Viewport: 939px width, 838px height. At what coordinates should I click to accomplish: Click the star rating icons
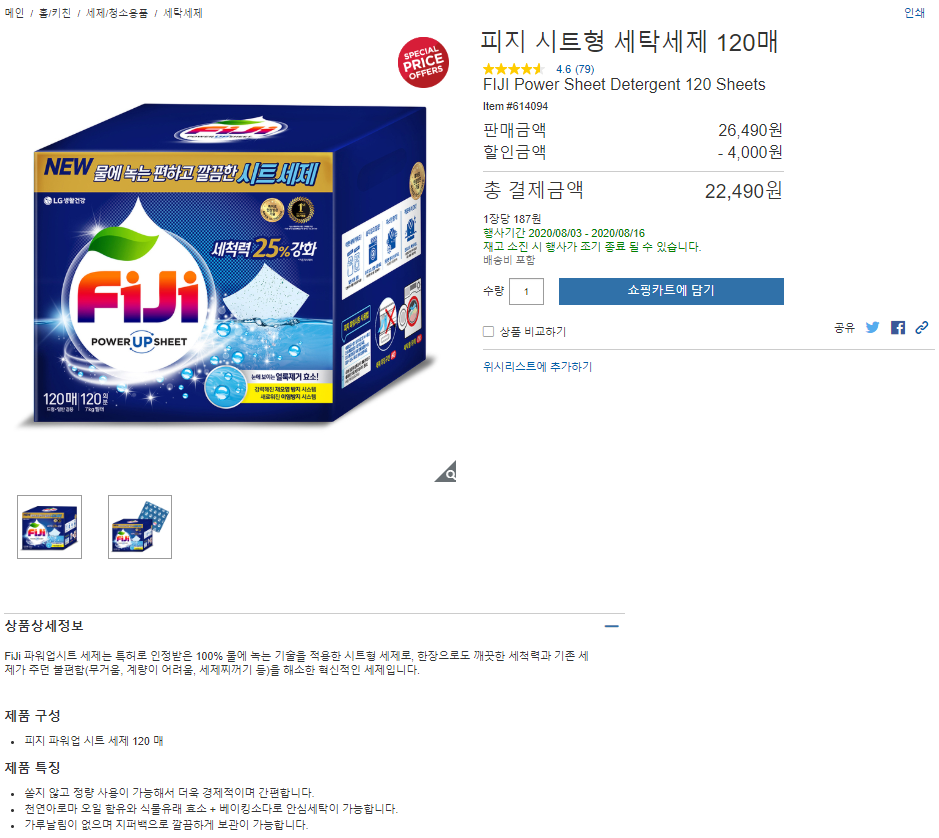[x=513, y=69]
